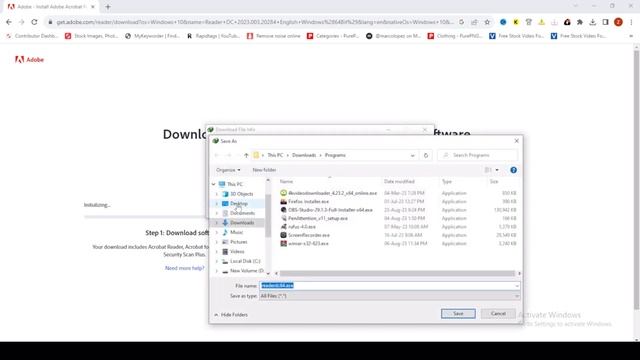The height and width of the screenshot is (360, 640).
Task: Bookmark this page with the star icon
Action: 487,22
